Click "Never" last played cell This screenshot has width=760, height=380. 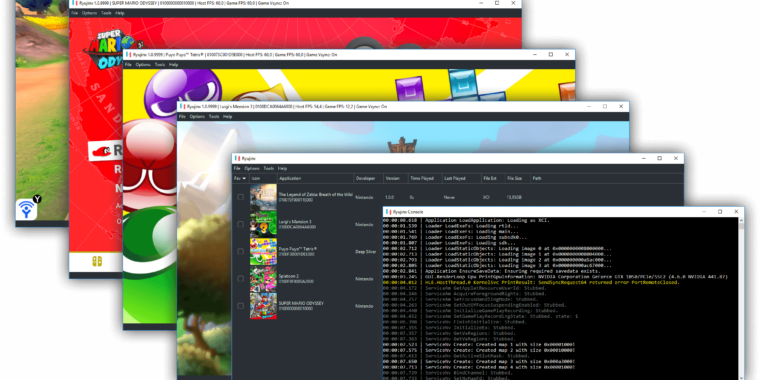449,197
